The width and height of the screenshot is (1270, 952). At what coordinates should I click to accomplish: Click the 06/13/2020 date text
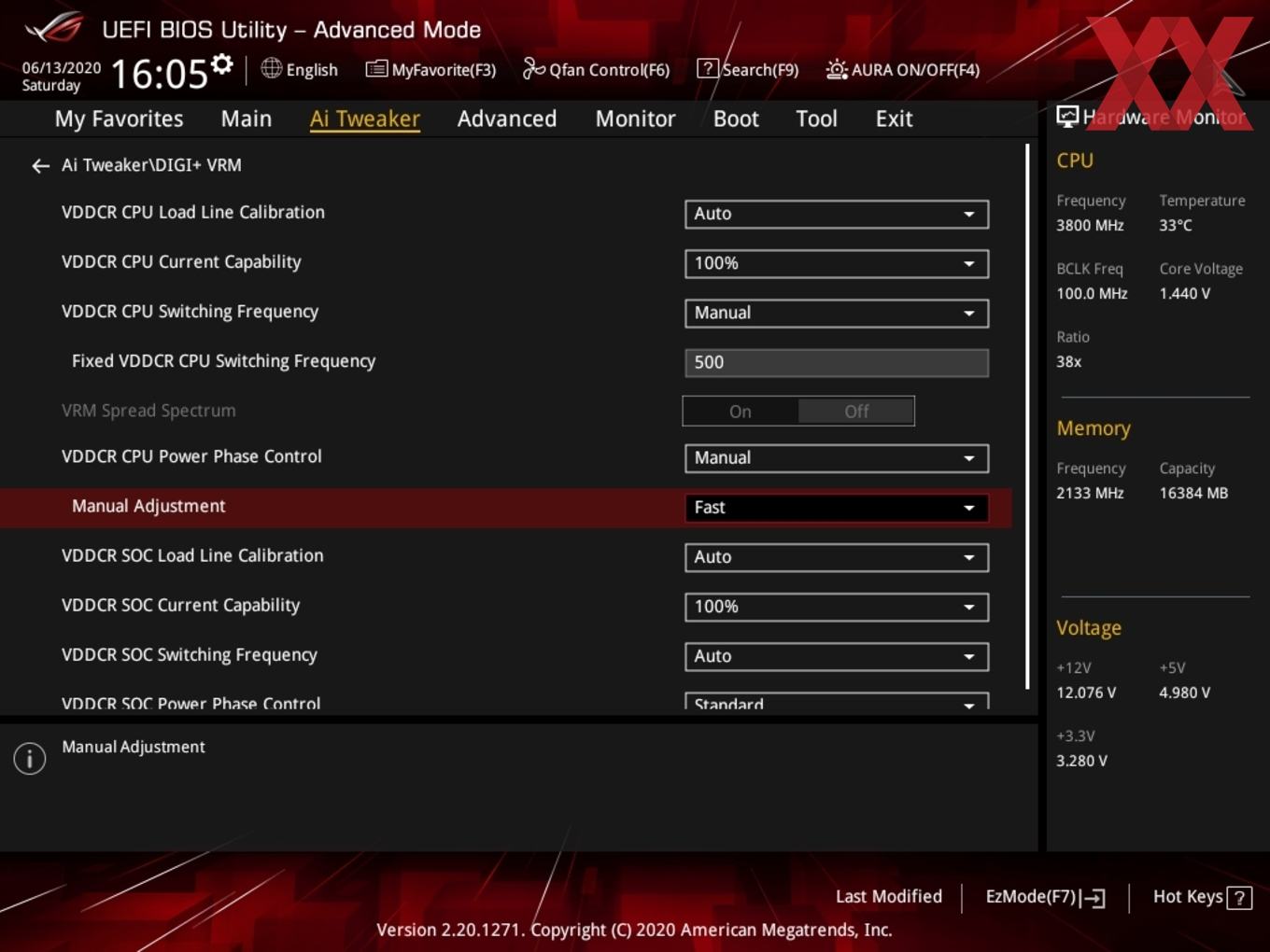tap(62, 67)
